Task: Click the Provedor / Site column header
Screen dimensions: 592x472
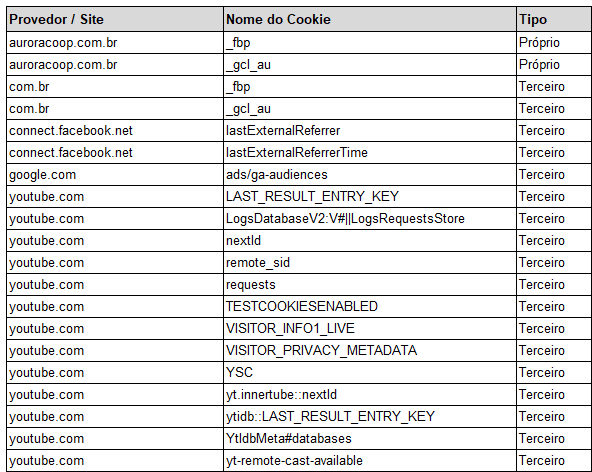Action: coord(115,19)
